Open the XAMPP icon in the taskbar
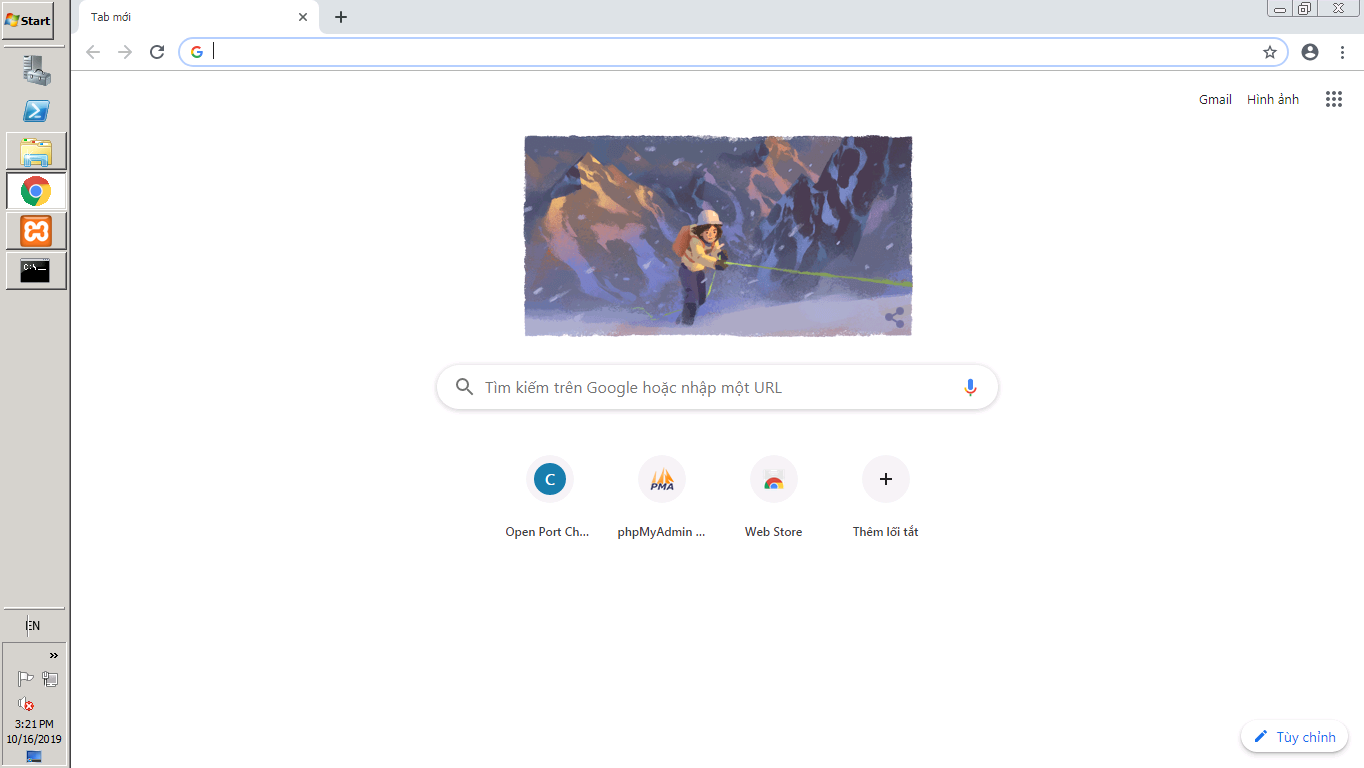1364x768 pixels. 36,231
